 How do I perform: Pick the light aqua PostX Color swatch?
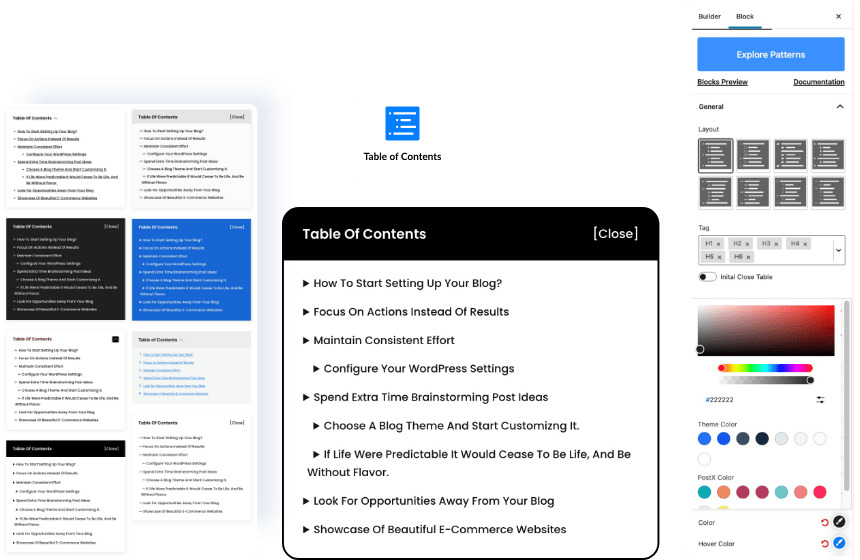(x=781, y=492)
